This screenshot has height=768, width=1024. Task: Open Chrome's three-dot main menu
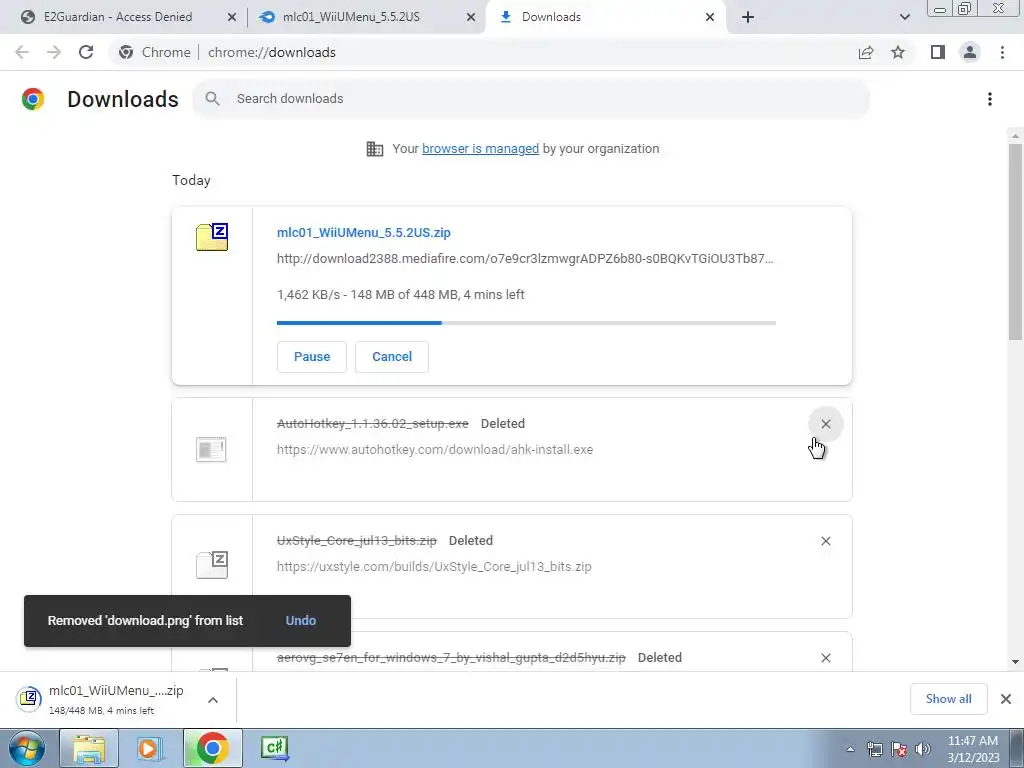pos(1002,52)
